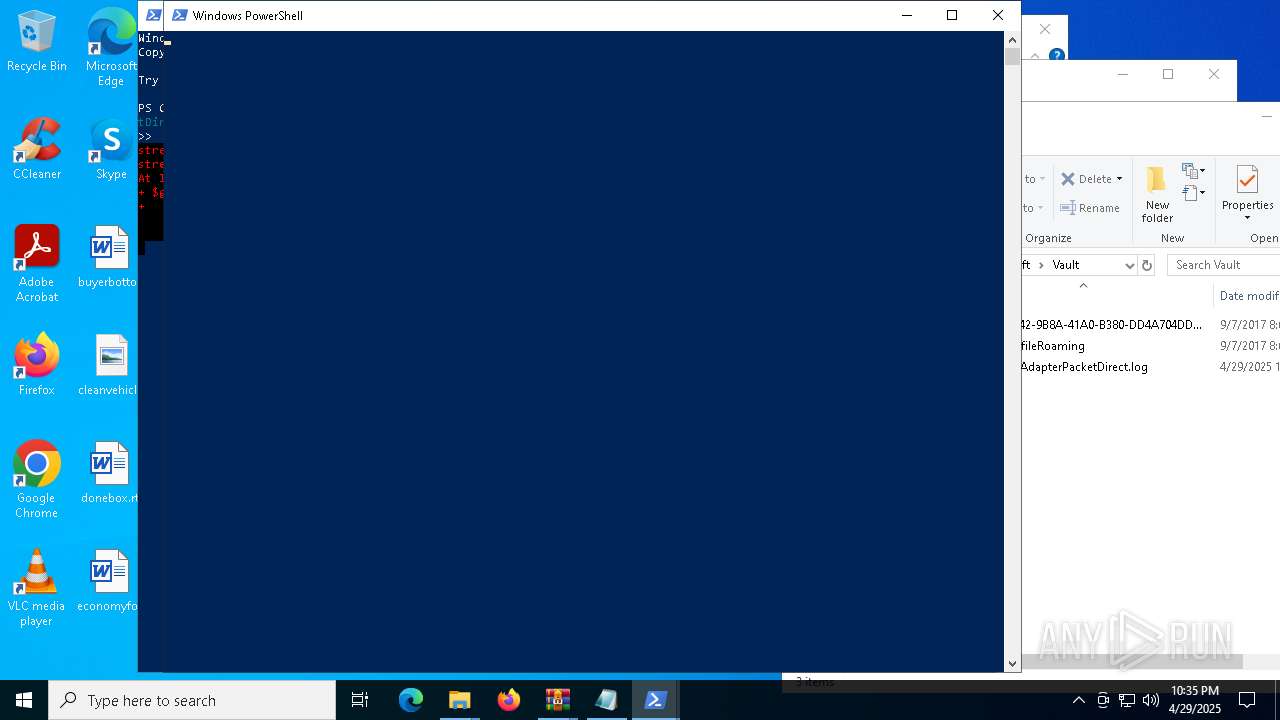This screenshot has width=1280, height=720.
Task: Expand the Properties dropdown arrow
Action: [x=1247, y=218]
